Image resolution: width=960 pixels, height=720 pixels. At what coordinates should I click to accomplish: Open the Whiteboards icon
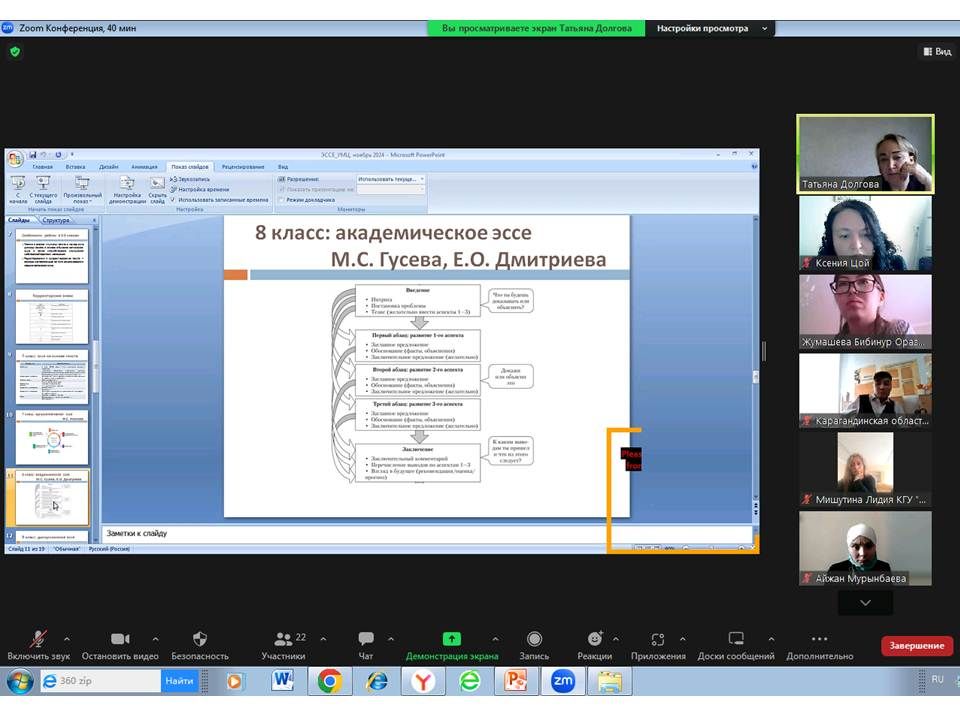[x=736, y=639]
